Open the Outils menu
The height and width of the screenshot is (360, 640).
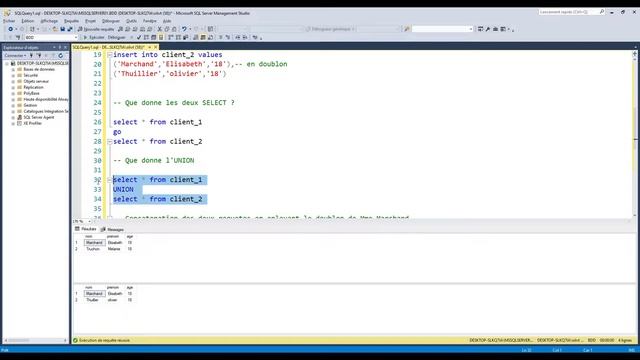point(131,21)
